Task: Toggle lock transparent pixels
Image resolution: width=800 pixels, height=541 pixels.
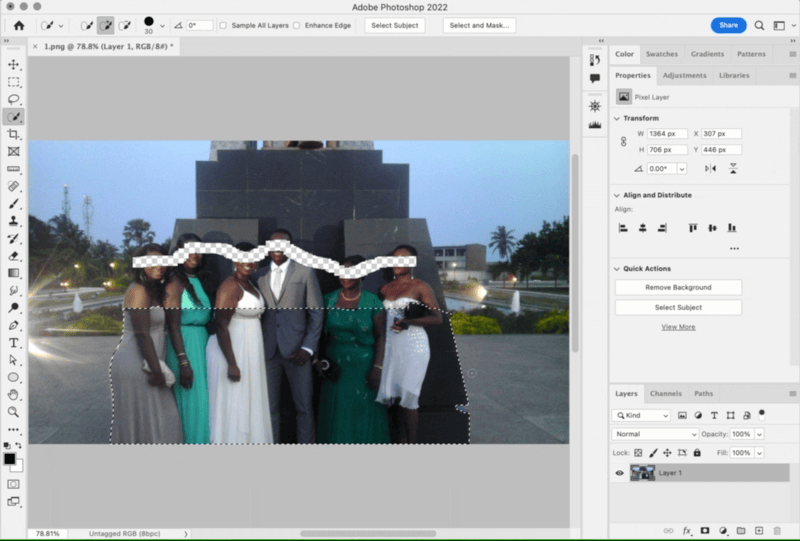Action: coord(638,453)
